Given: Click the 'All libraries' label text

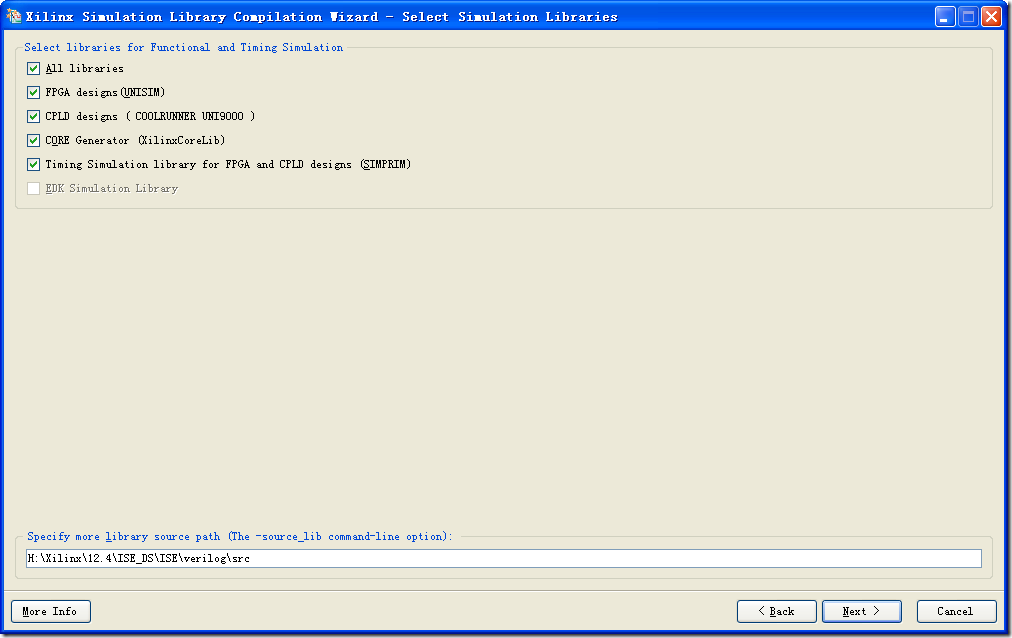Looking at the screenshot, I should tap(85, 68).
